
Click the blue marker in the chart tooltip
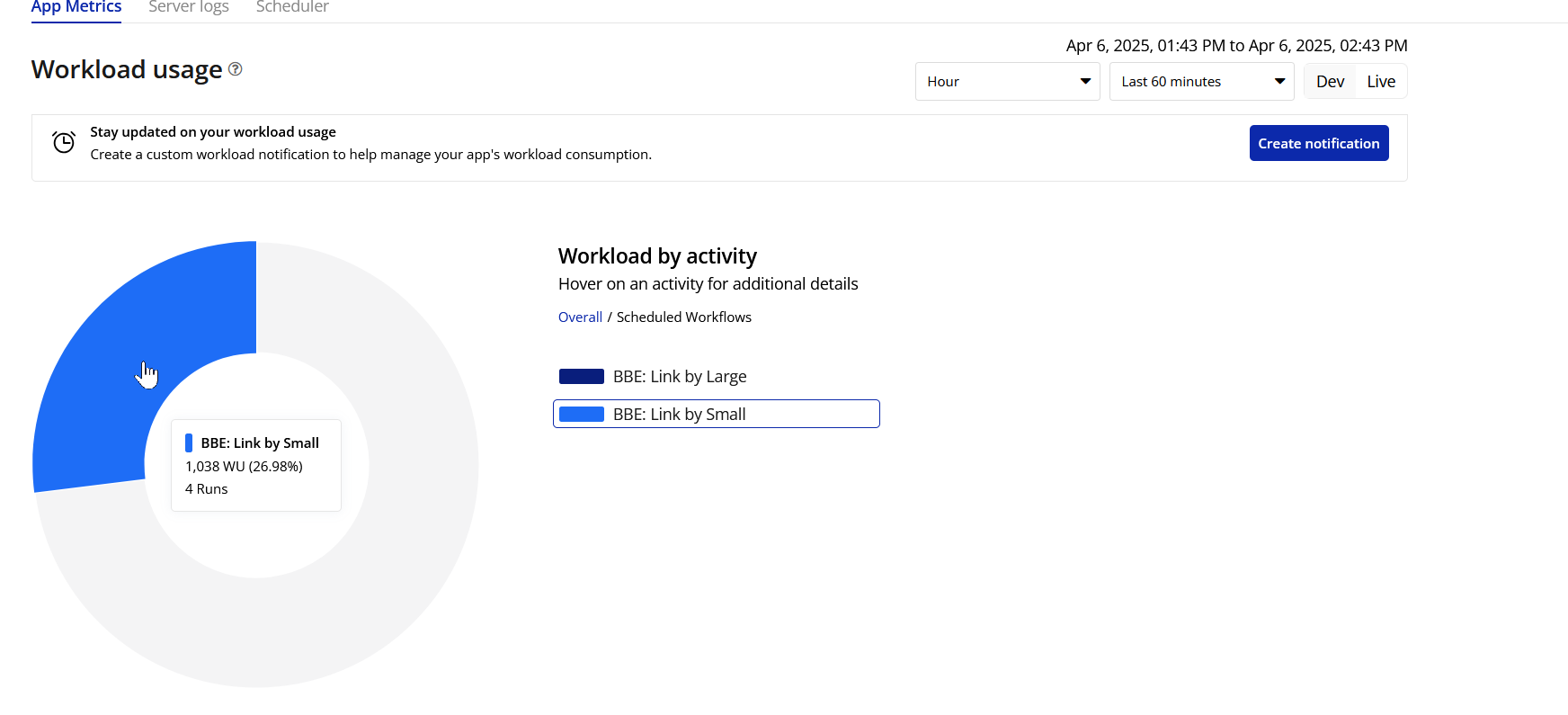tap(189, 442)
